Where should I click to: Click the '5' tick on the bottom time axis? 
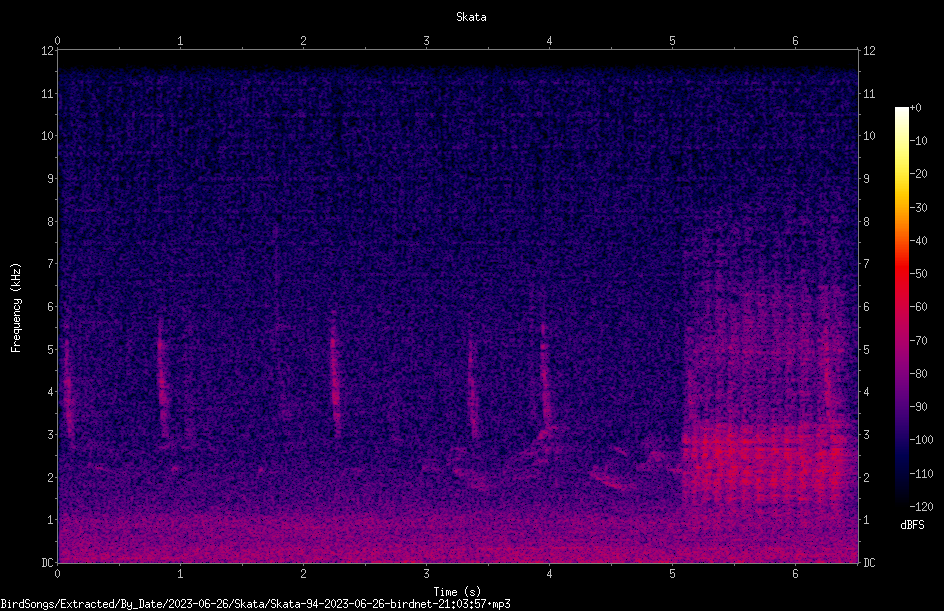tap(672, 574)
